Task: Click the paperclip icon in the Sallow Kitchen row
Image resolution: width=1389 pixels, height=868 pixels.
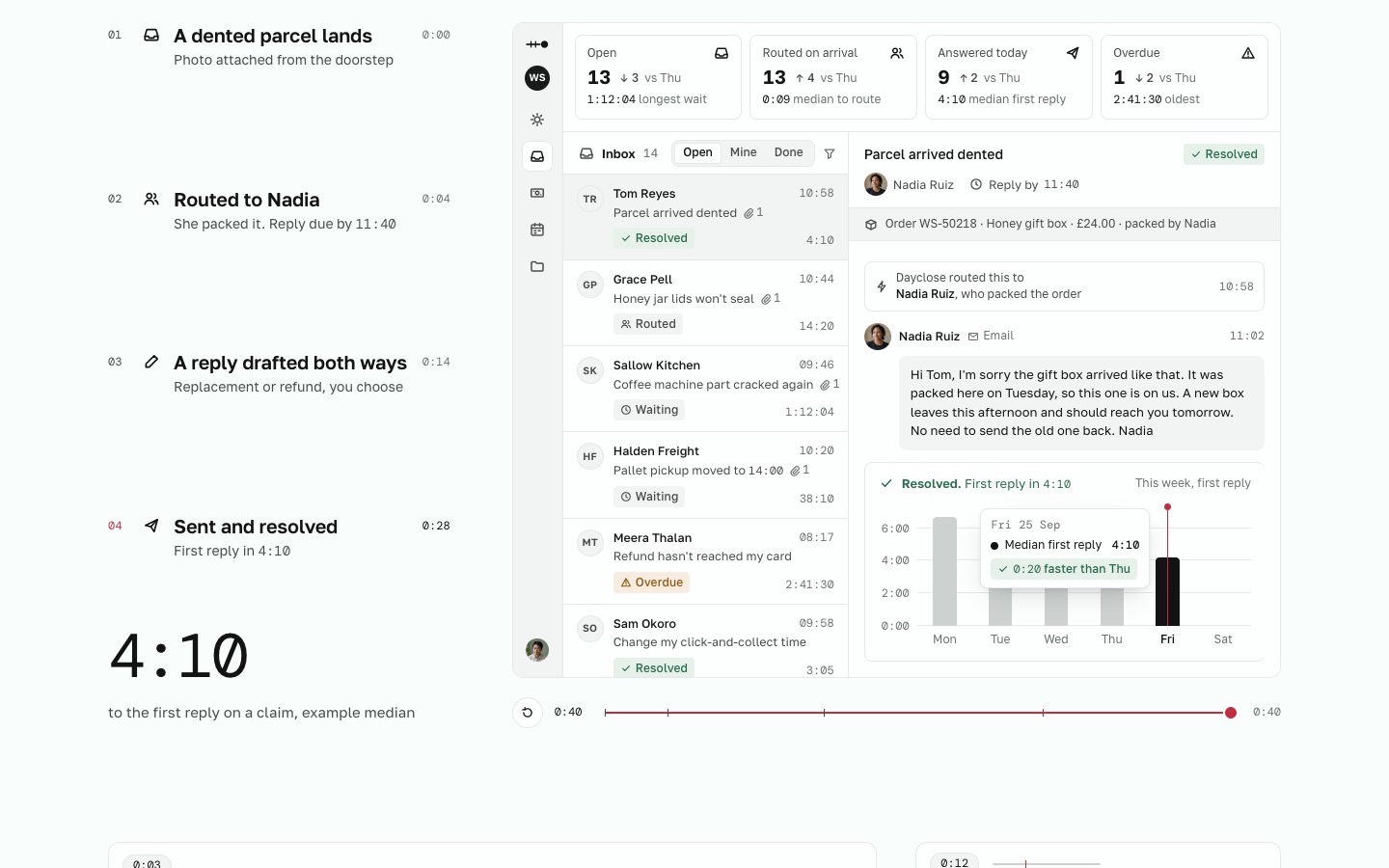Action: 825,385
